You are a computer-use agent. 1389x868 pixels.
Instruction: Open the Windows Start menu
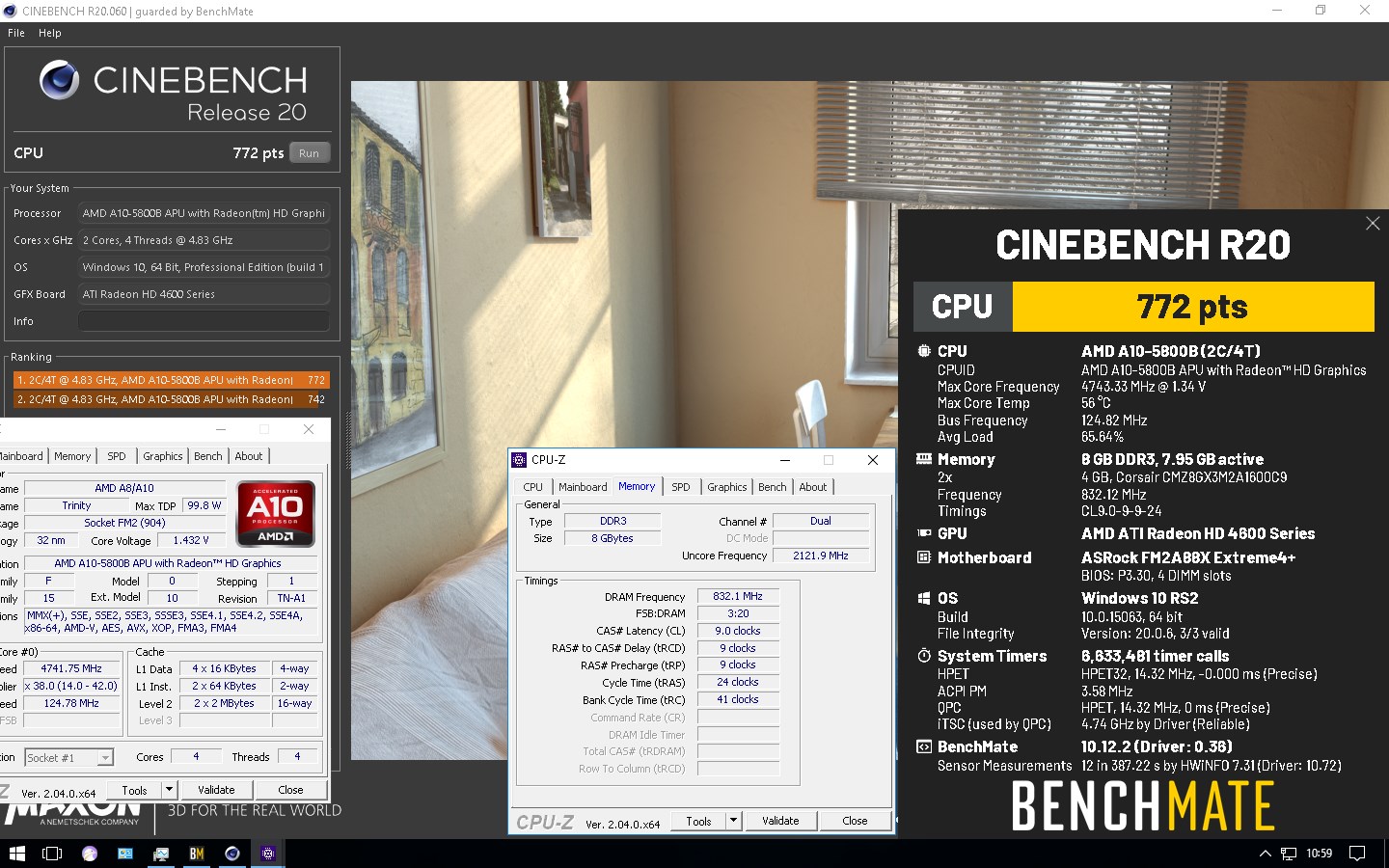(16, 854)
